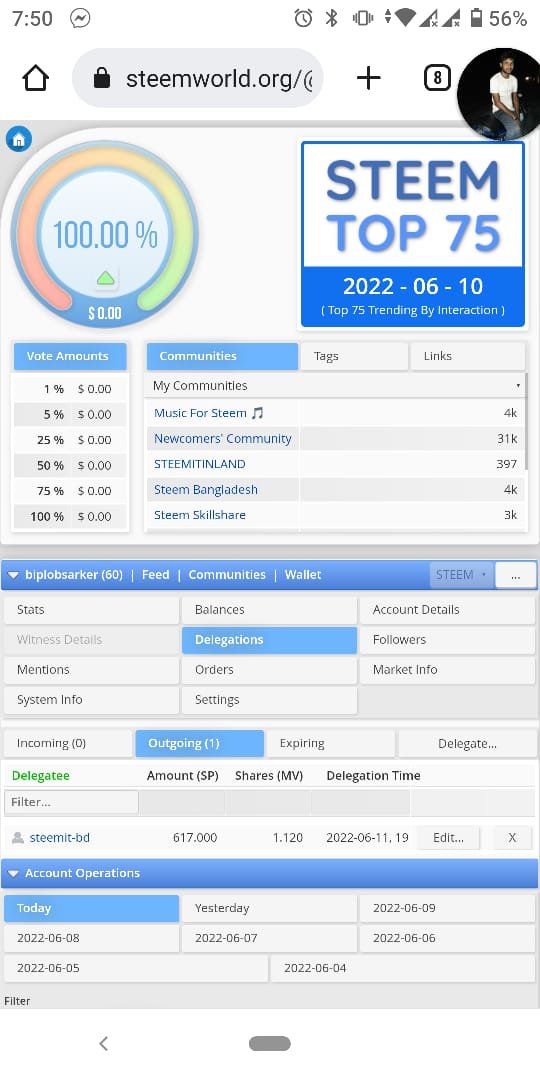The height and width of the screenshot is (1080, 540).
Task: Click the Delegate... button
Action: 467,743
